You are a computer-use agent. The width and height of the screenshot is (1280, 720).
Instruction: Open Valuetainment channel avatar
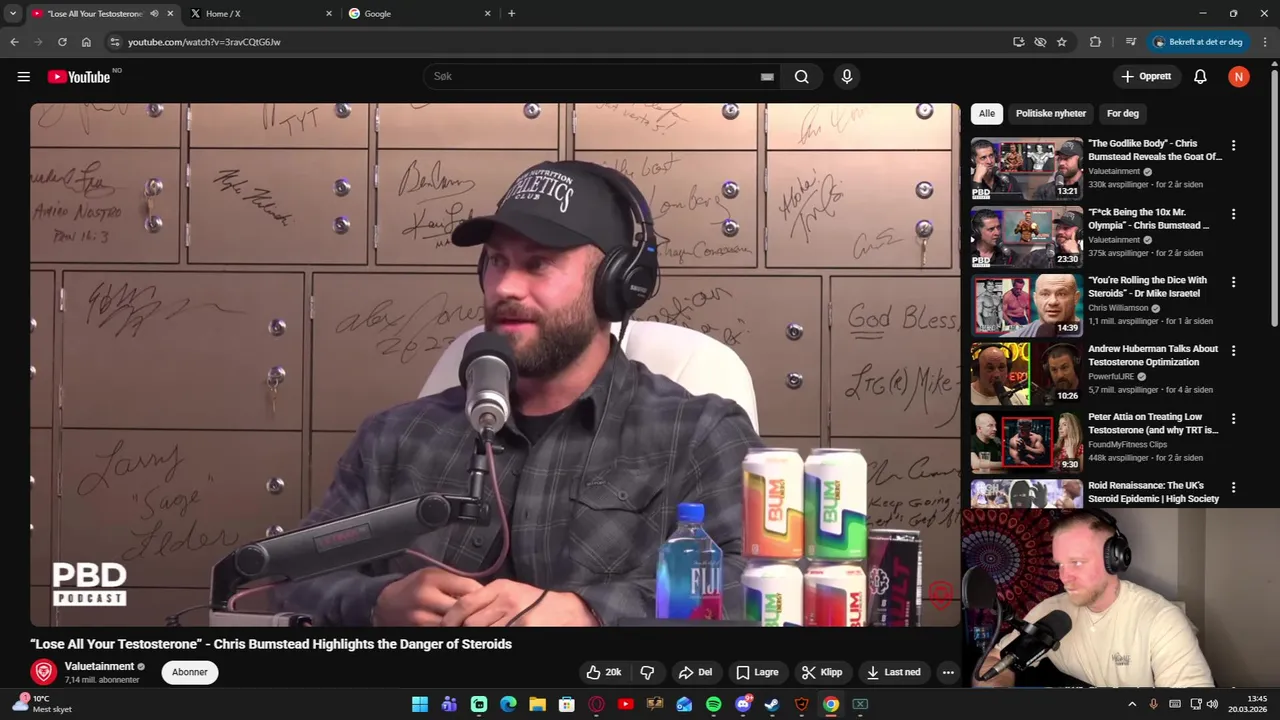pos(43,672)
